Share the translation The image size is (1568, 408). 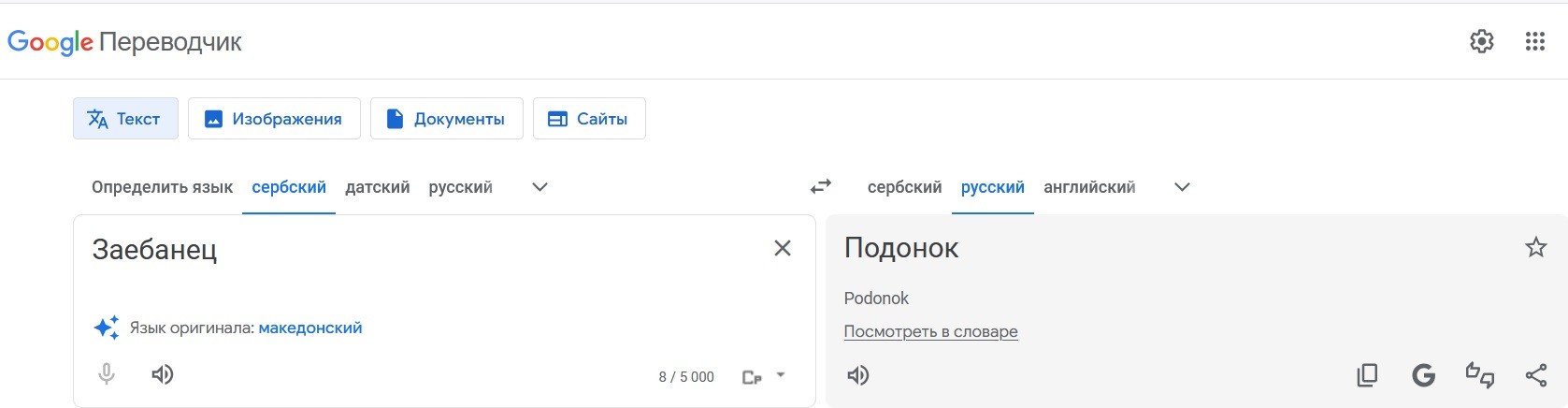[x=1535, y=376]
